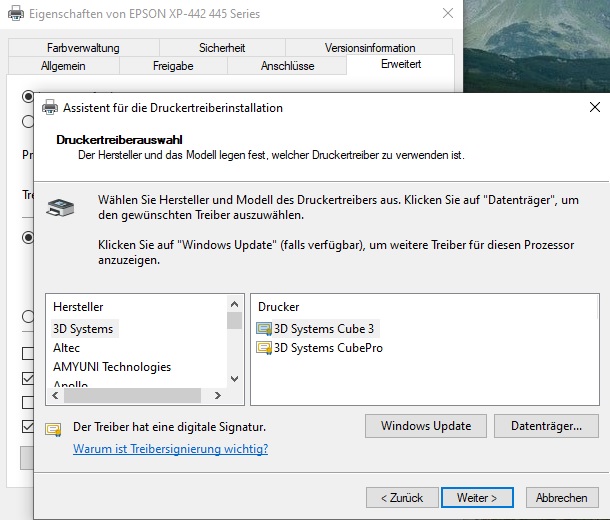This screenshot has width=610, height=520.
Task: Select the Erweitert tab
Action: 401,64
